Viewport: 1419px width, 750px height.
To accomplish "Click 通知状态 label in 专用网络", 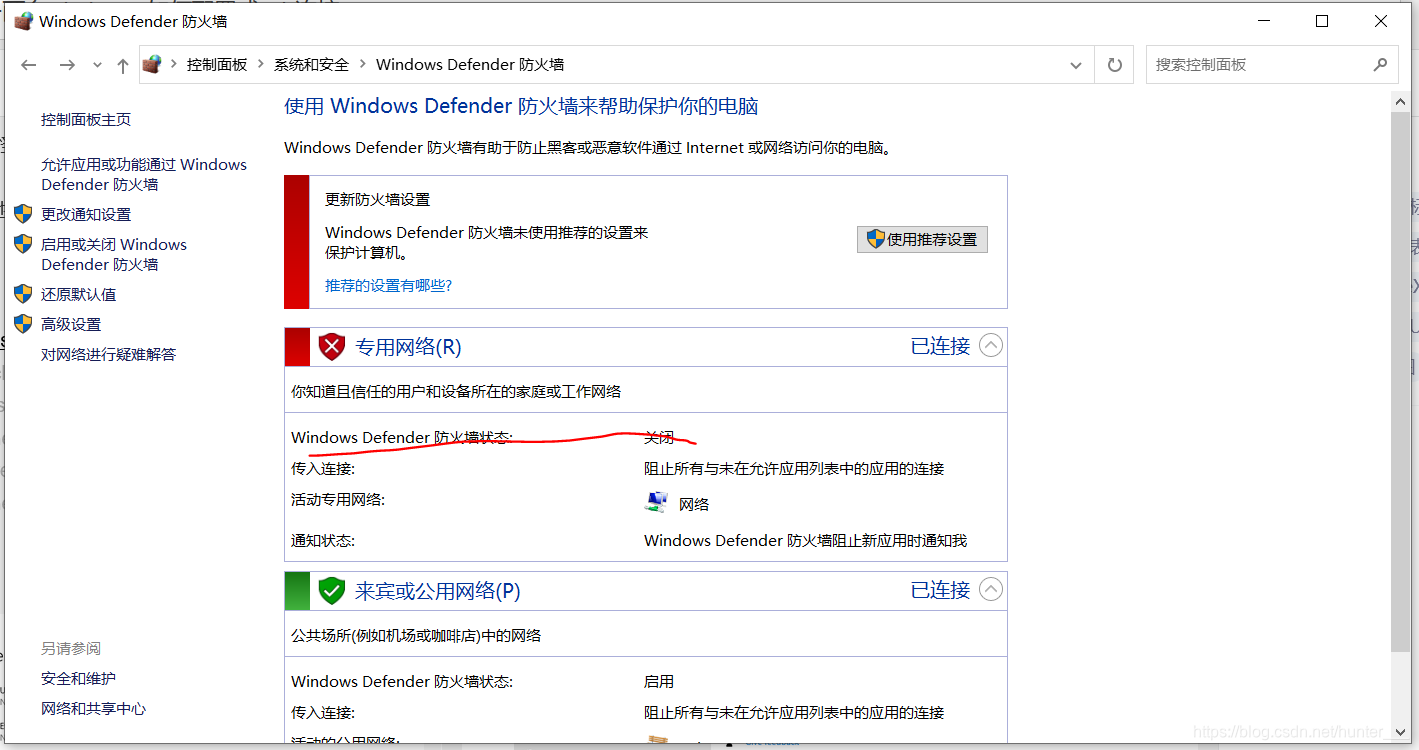I will pyautogui.click(x=323, y=540).
